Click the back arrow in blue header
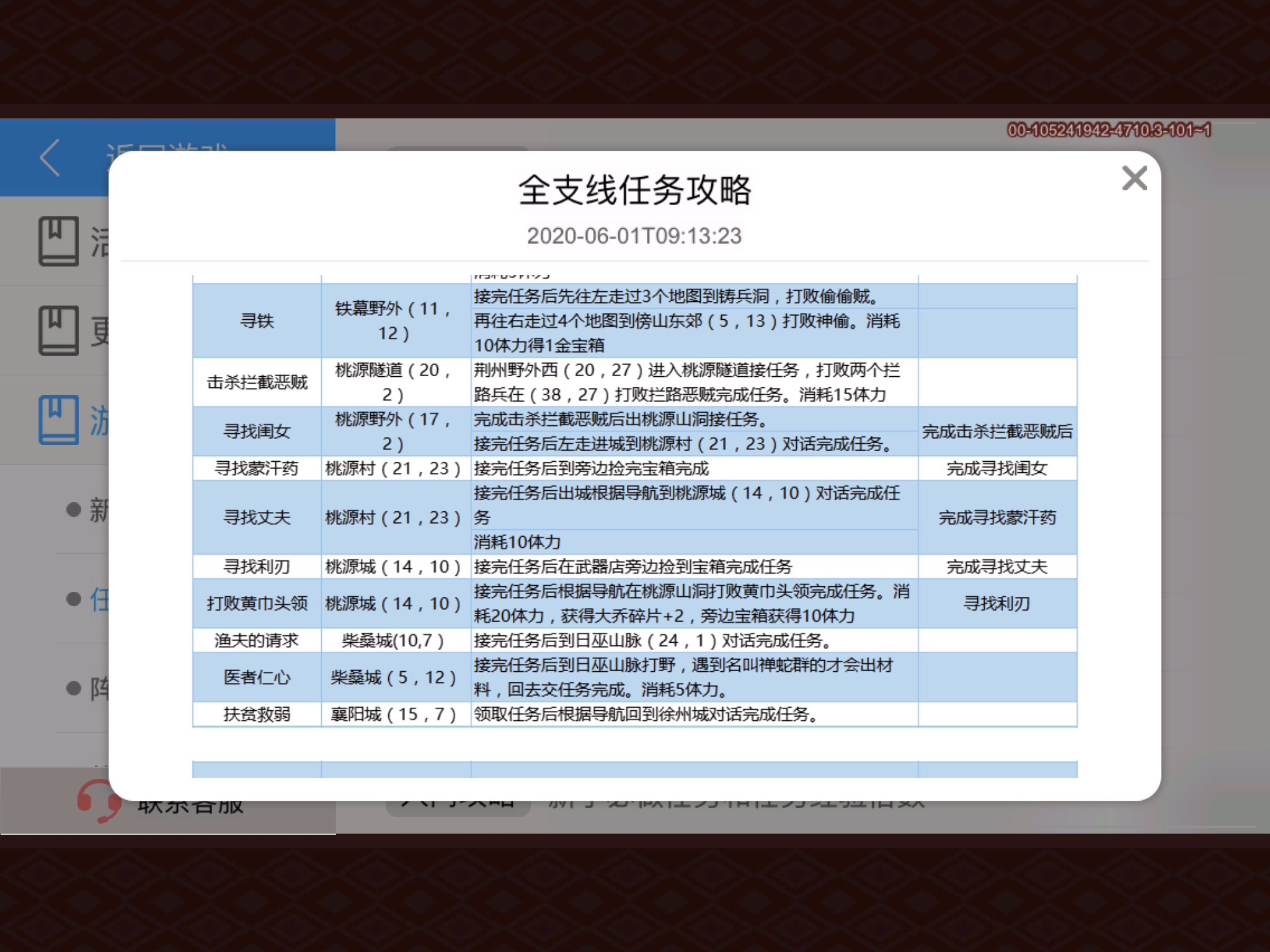Image resolution: width=1270 pixels, height=952 pixels. [x=50, y=157]
